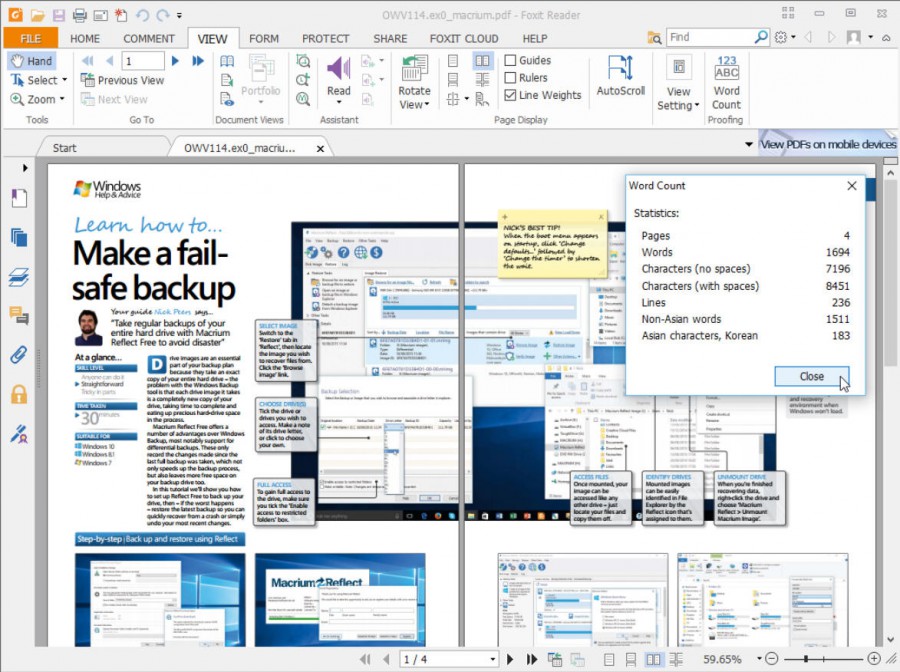Select Facing page display icon in ribbon
900x672 pixels.
483,61
